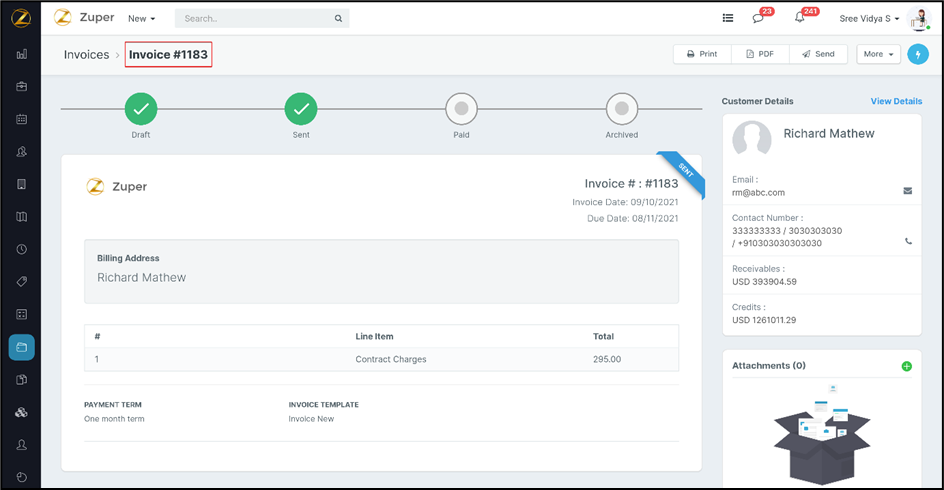The height and width of the screenshot is (490, 944).
Task: Click the Send button
Action: click(818, 54)
